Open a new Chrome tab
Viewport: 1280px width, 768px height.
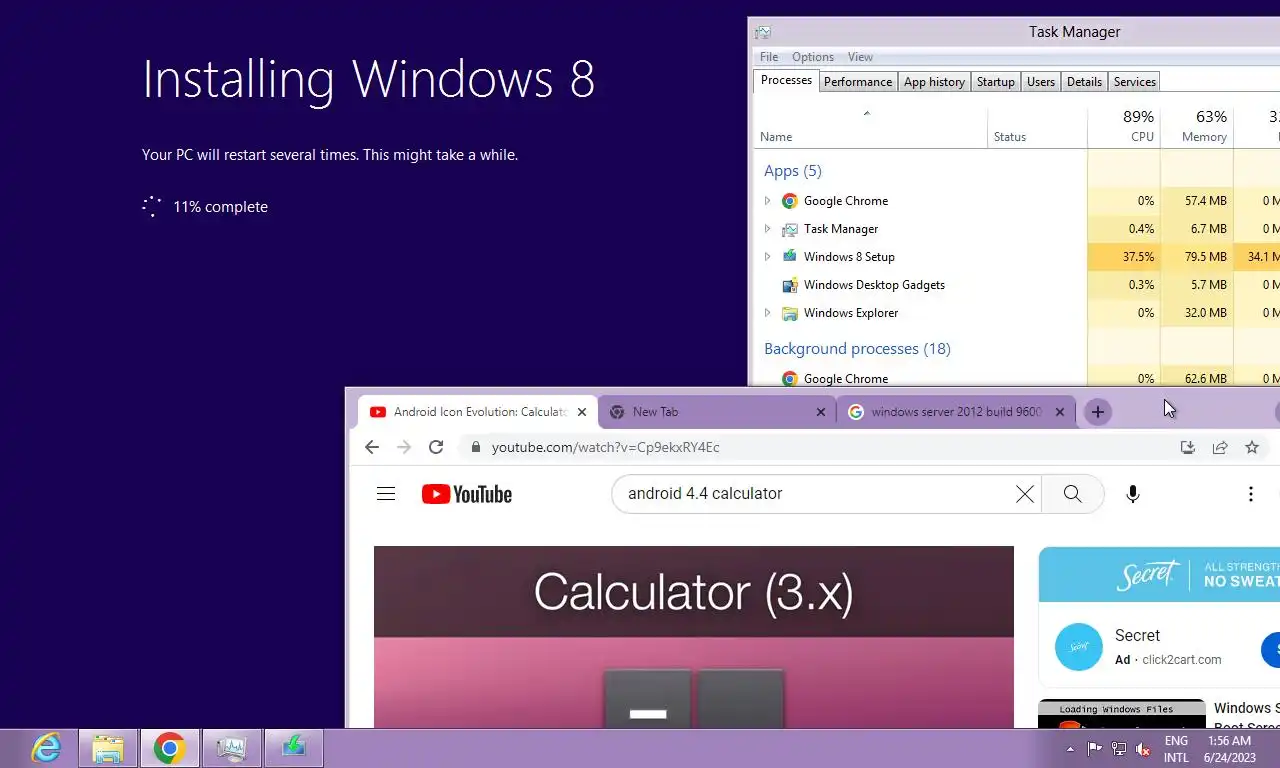pyautogui.click(x=1097, y=412)
